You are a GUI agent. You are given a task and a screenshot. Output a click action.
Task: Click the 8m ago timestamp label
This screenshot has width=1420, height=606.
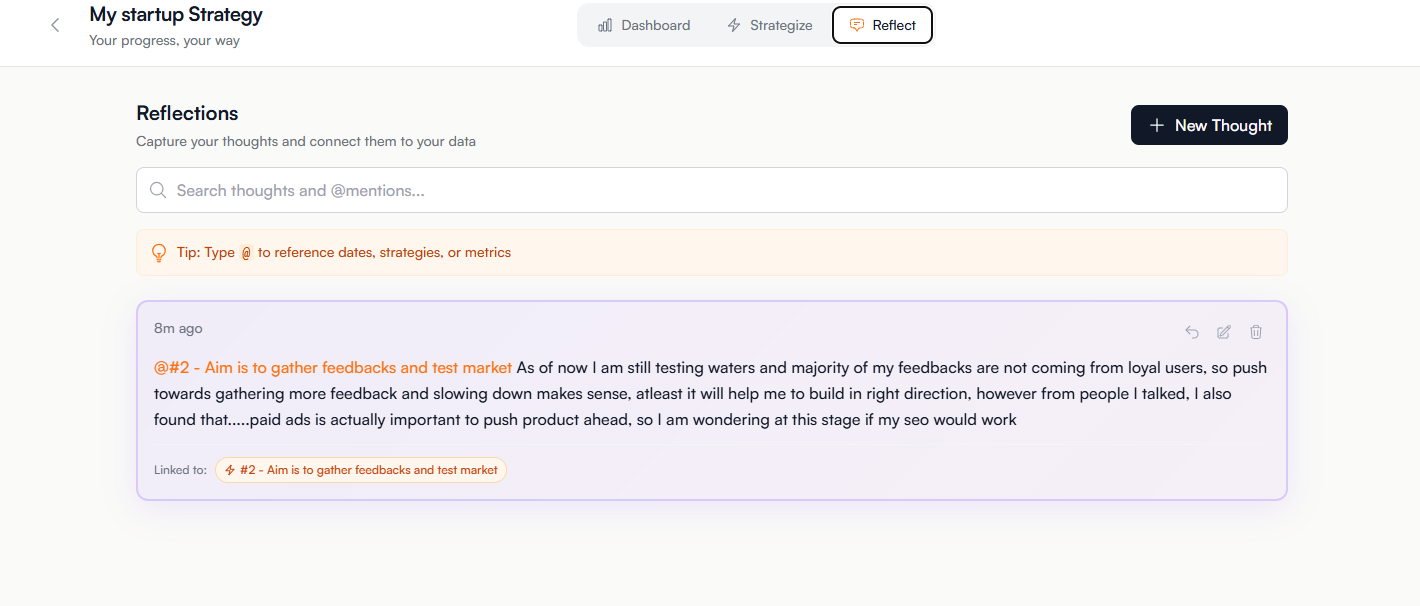click(x=177, y=328)
